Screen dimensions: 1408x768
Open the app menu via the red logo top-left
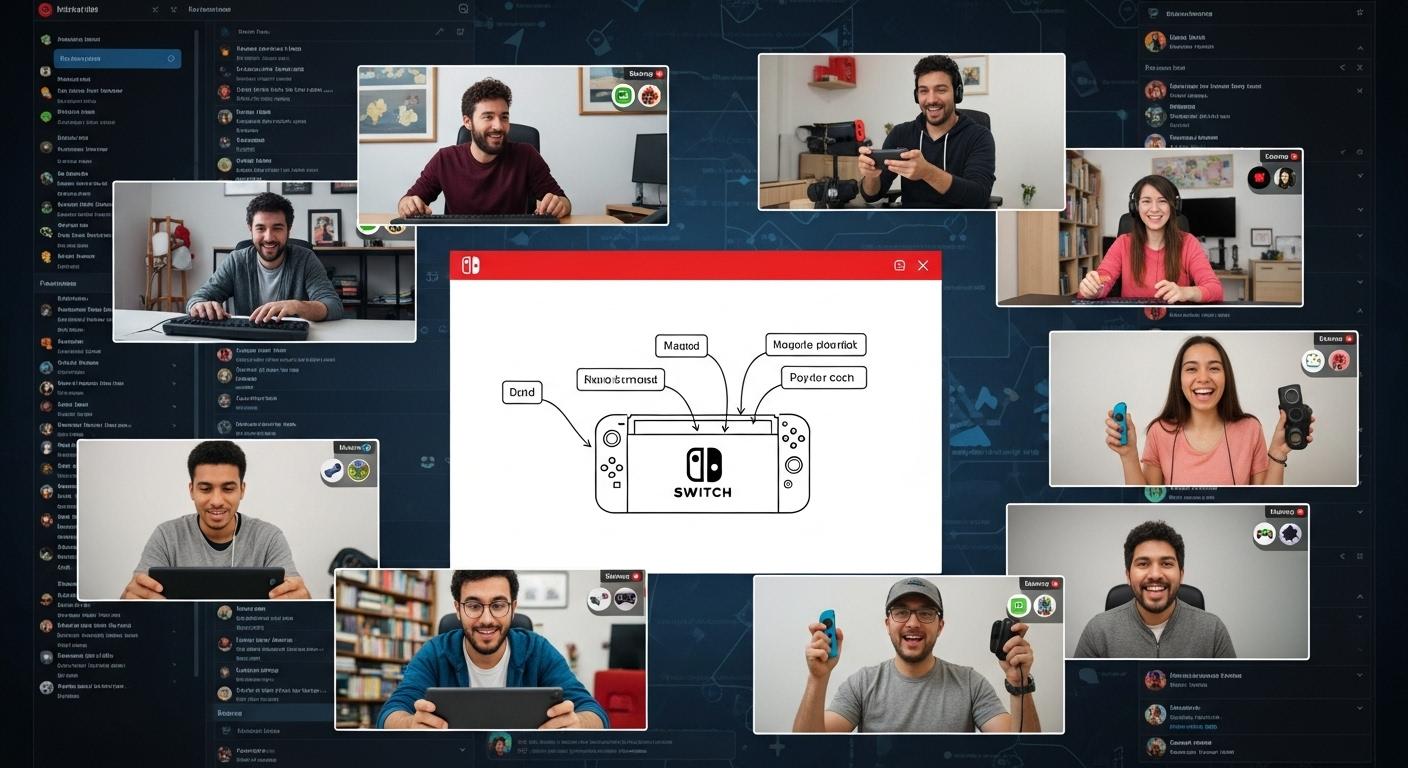pyautogui.click(x=44, y=9)
